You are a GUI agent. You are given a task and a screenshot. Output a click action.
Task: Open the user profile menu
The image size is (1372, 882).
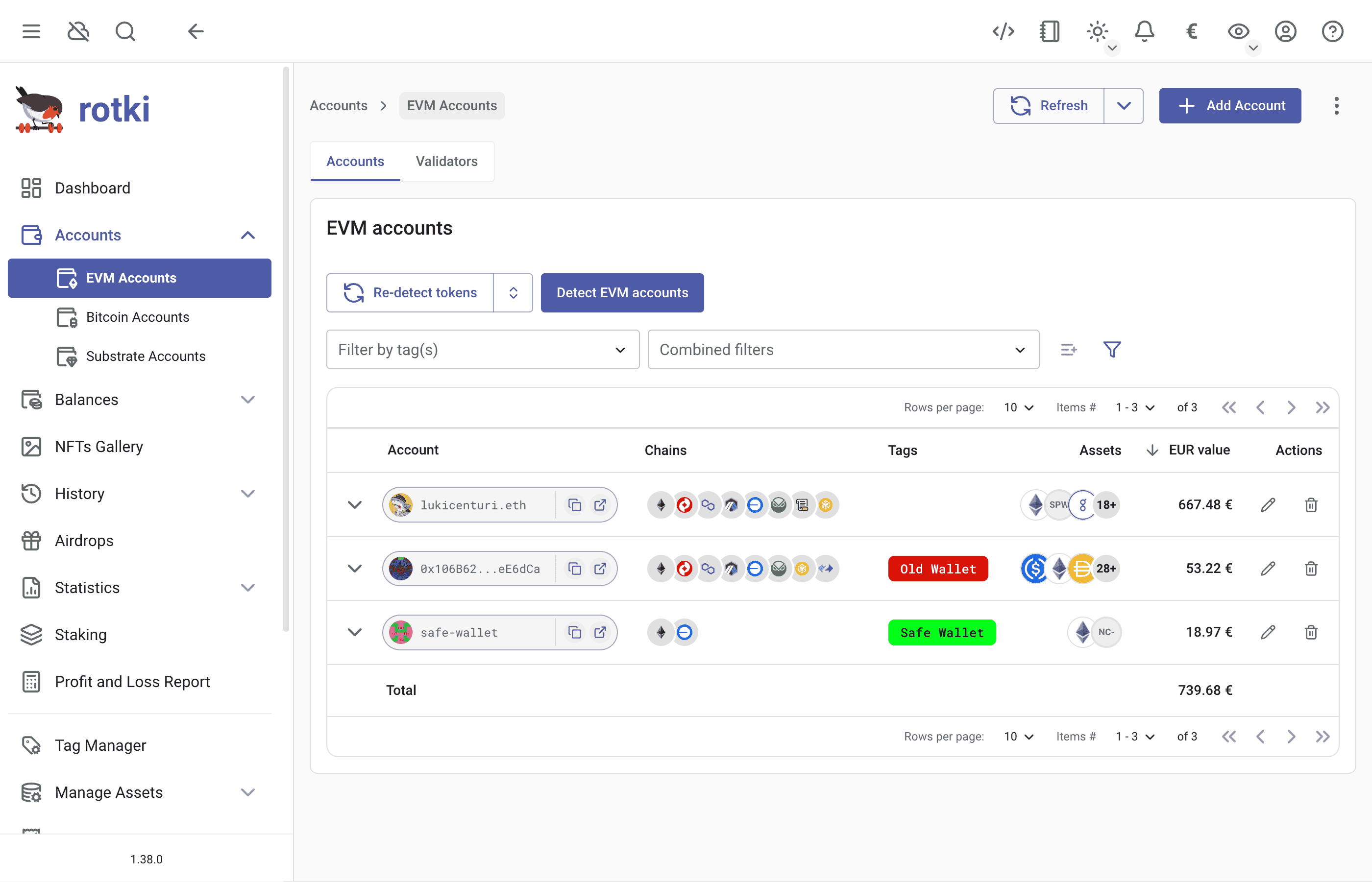[x=1285, y=31]
